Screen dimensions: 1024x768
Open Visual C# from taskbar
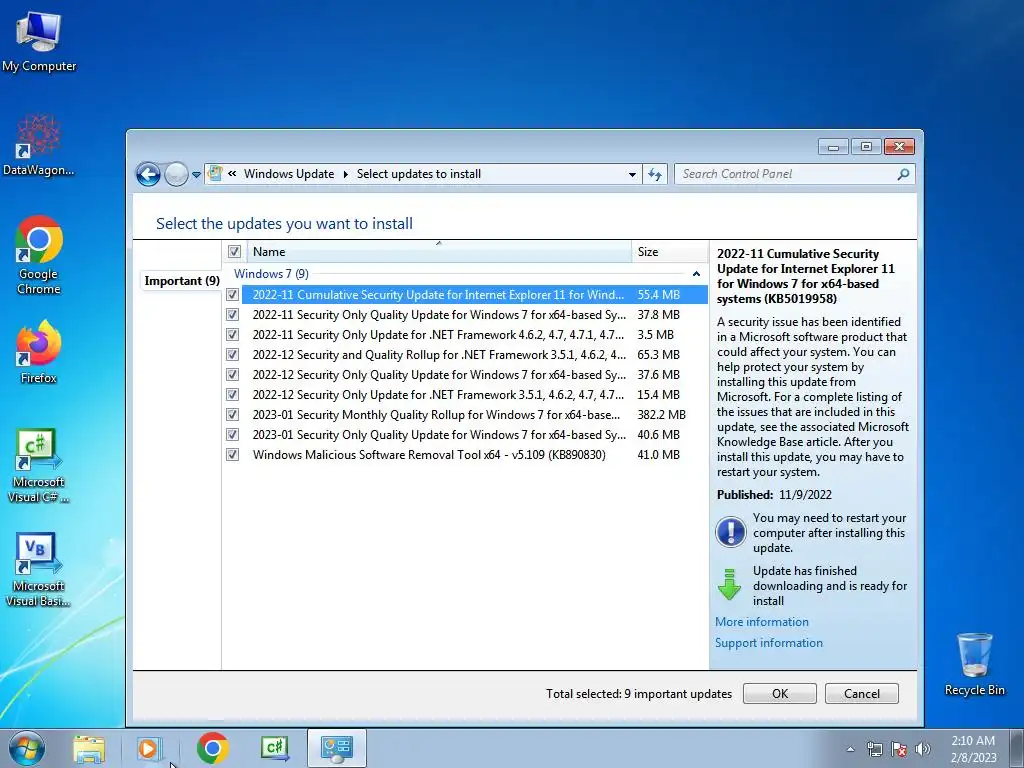point(274,748)
